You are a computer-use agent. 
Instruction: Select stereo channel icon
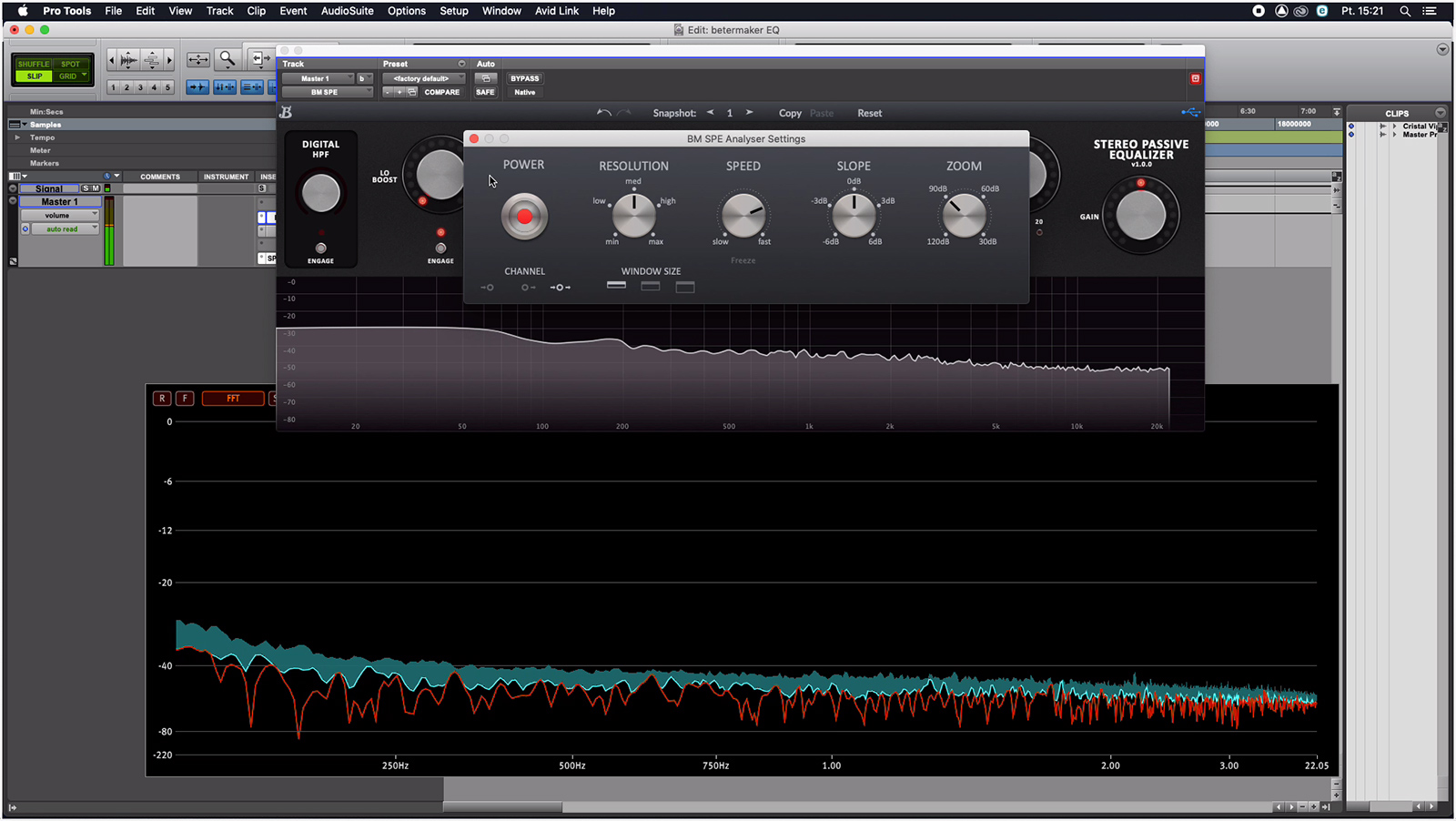pos(561,288)
